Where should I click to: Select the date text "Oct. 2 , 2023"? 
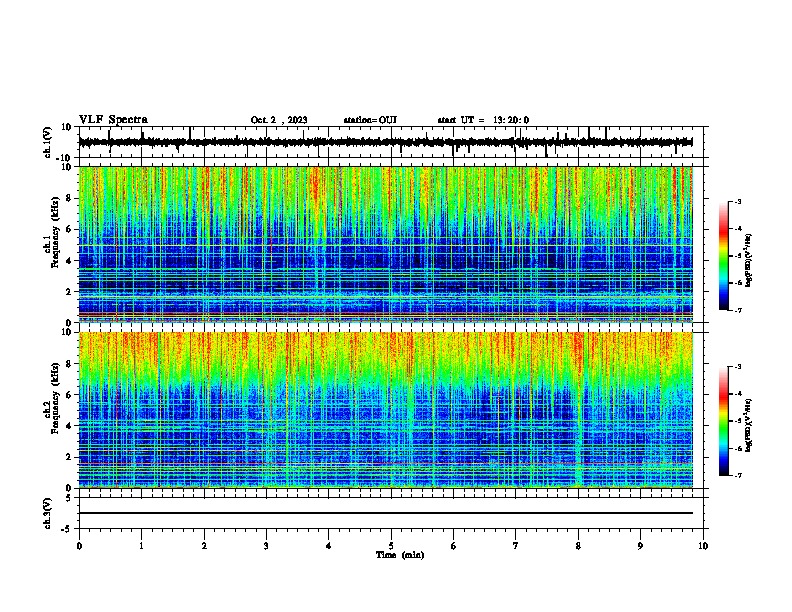click(279, 120)
